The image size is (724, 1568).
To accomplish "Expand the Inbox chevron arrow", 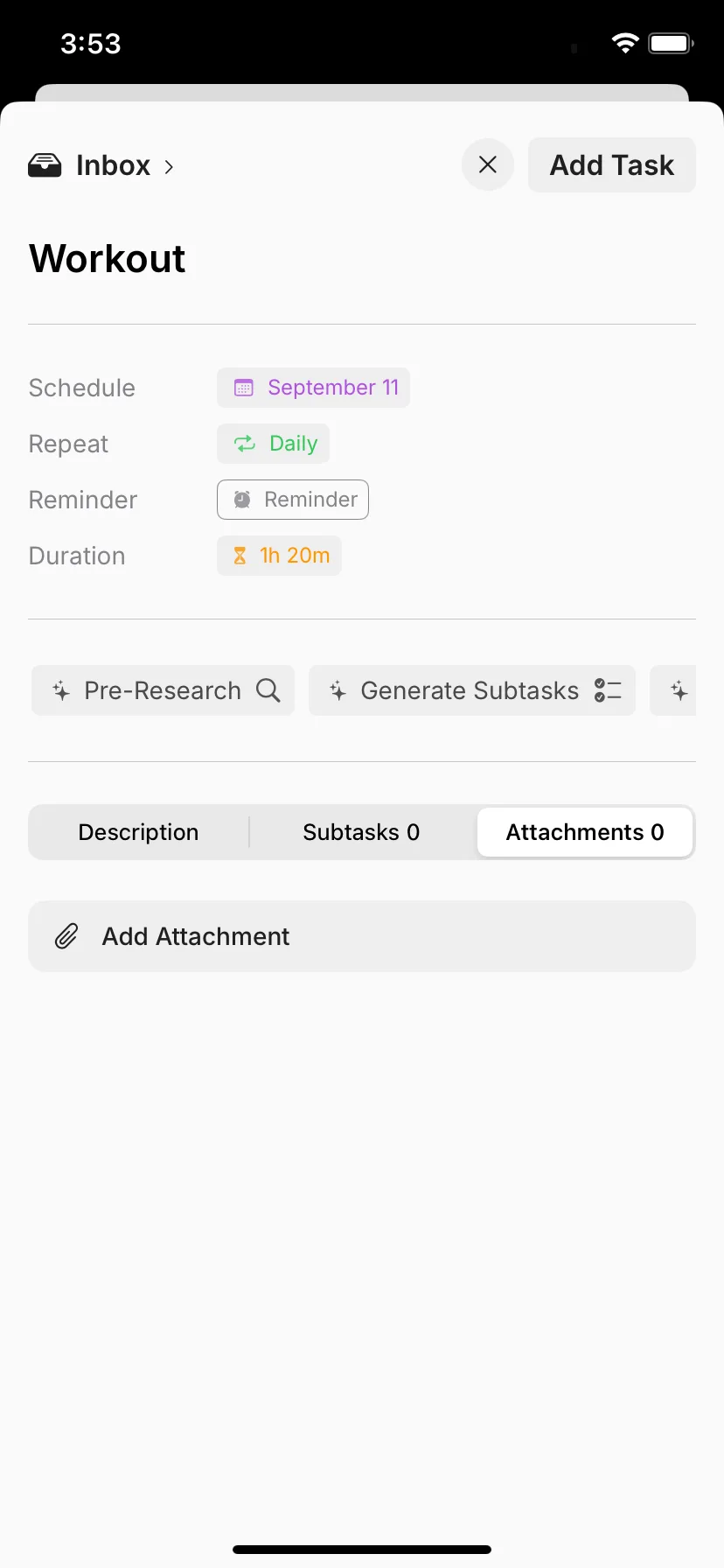I will 169,166.
